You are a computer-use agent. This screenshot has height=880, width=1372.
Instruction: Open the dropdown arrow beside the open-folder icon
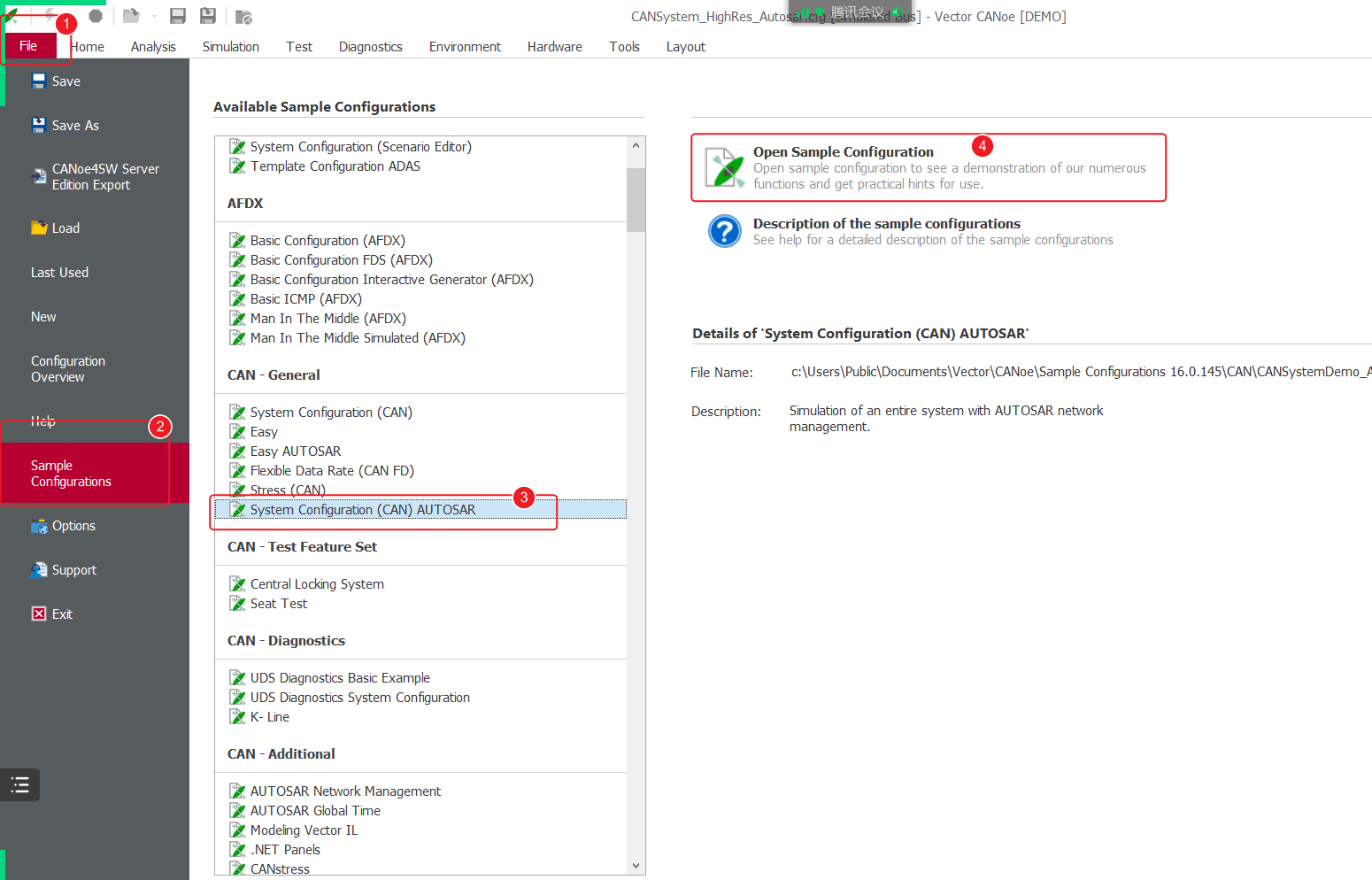tap(154, 16)
